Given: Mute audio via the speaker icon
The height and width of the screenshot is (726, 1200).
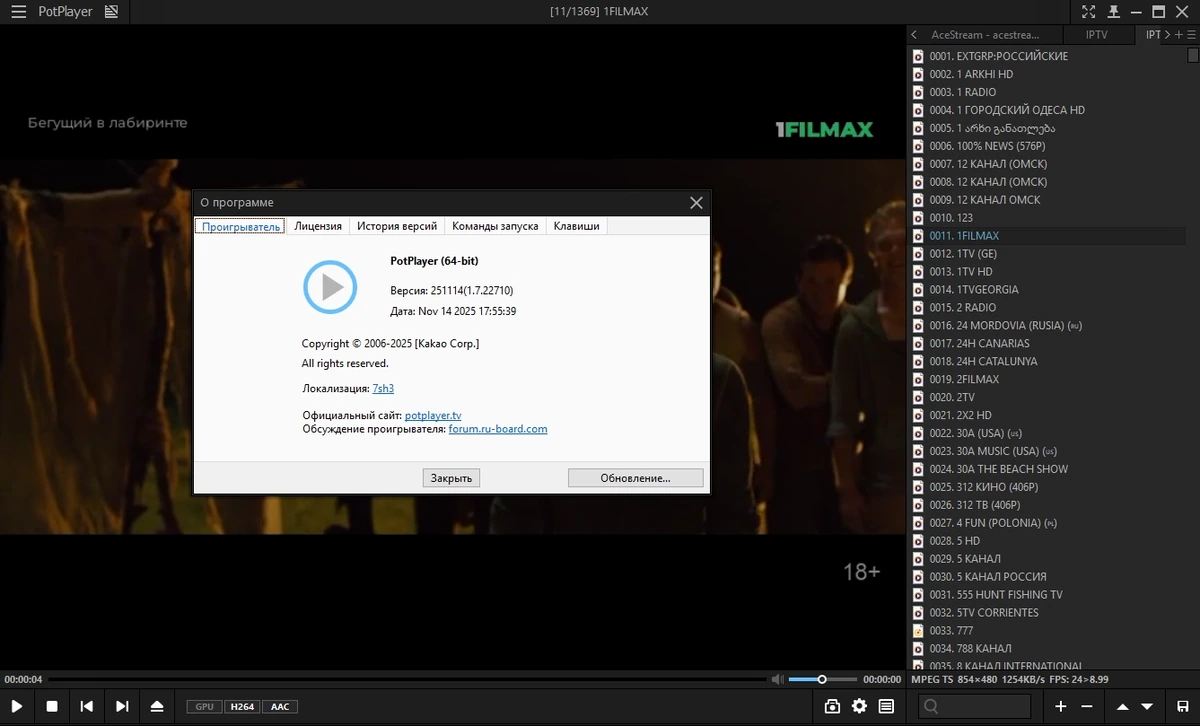Looking at the screenshot, I should (777, 679).
